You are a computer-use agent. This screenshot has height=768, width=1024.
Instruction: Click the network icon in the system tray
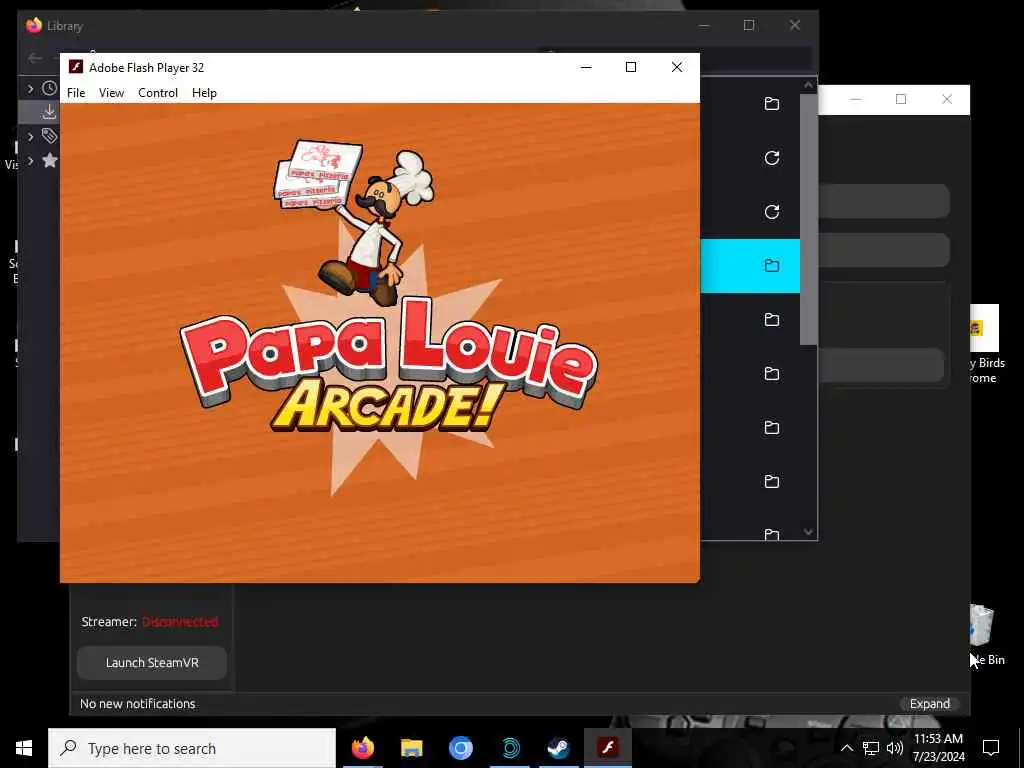[871, 748]
